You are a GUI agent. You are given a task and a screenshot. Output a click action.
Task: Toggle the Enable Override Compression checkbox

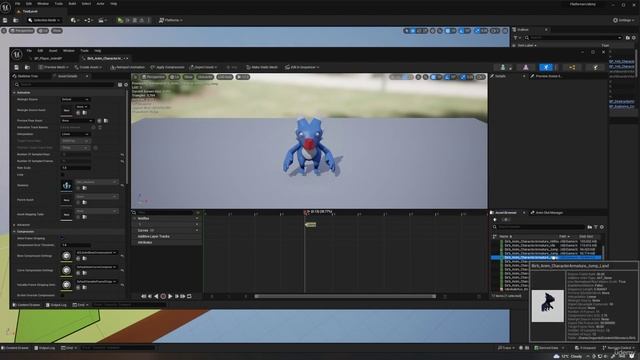point(62,295)
